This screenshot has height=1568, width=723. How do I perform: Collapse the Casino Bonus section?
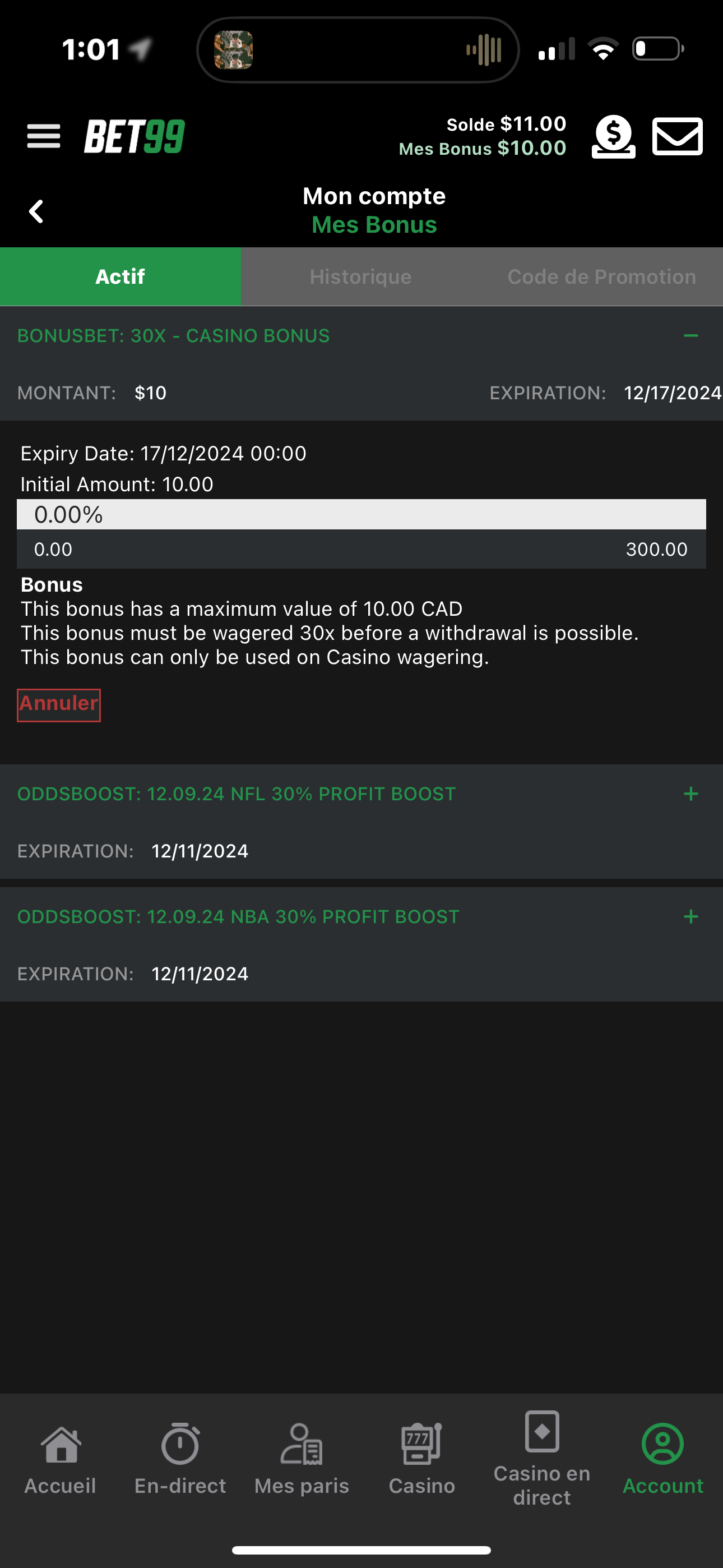click(x=690, y=335)
